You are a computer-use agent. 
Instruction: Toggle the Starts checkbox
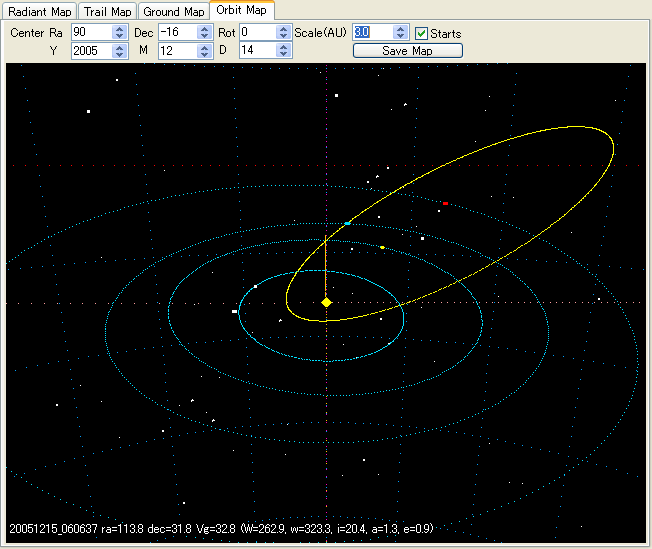pyautogui.click(x=422, y=33)
